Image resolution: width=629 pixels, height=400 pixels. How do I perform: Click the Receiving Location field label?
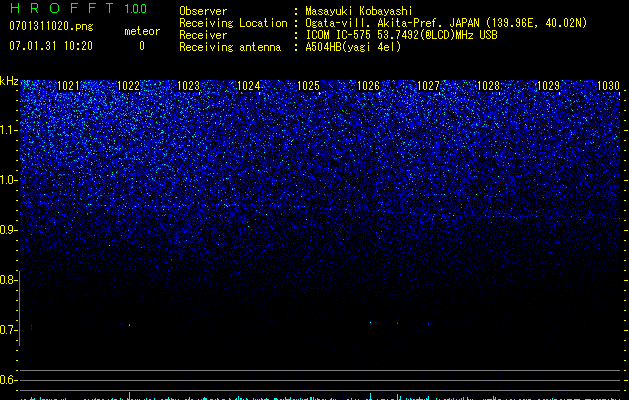pyautogui.click(x=233, y=23)
